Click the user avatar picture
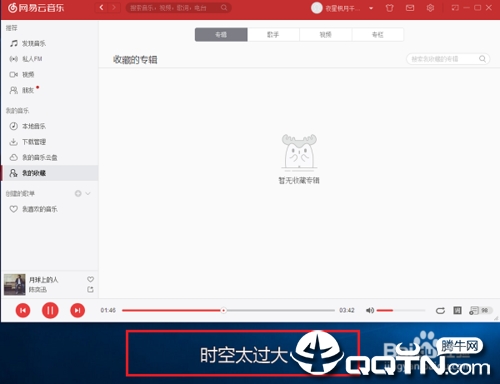Screen dimensions: 500x384 click(x=316, y=8)
